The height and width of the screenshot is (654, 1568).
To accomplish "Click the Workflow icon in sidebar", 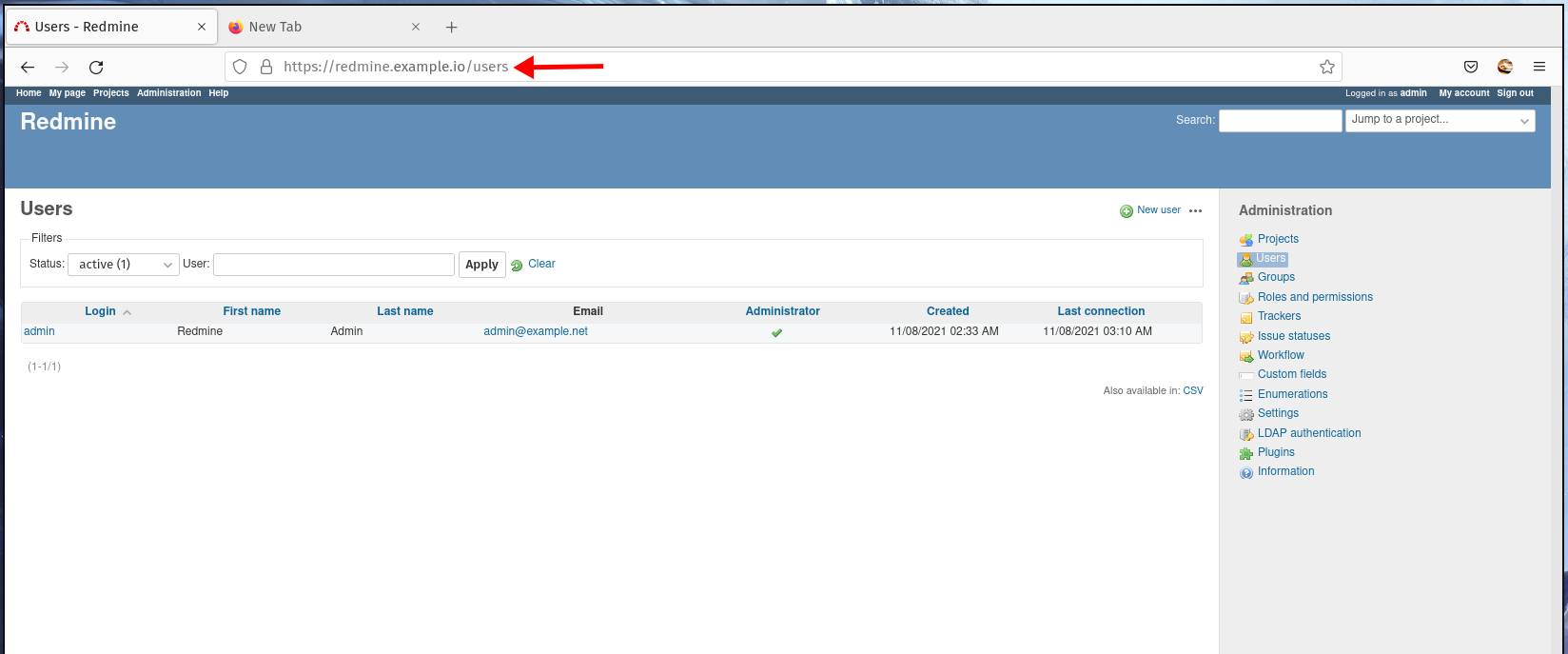I will (1246, 356).
